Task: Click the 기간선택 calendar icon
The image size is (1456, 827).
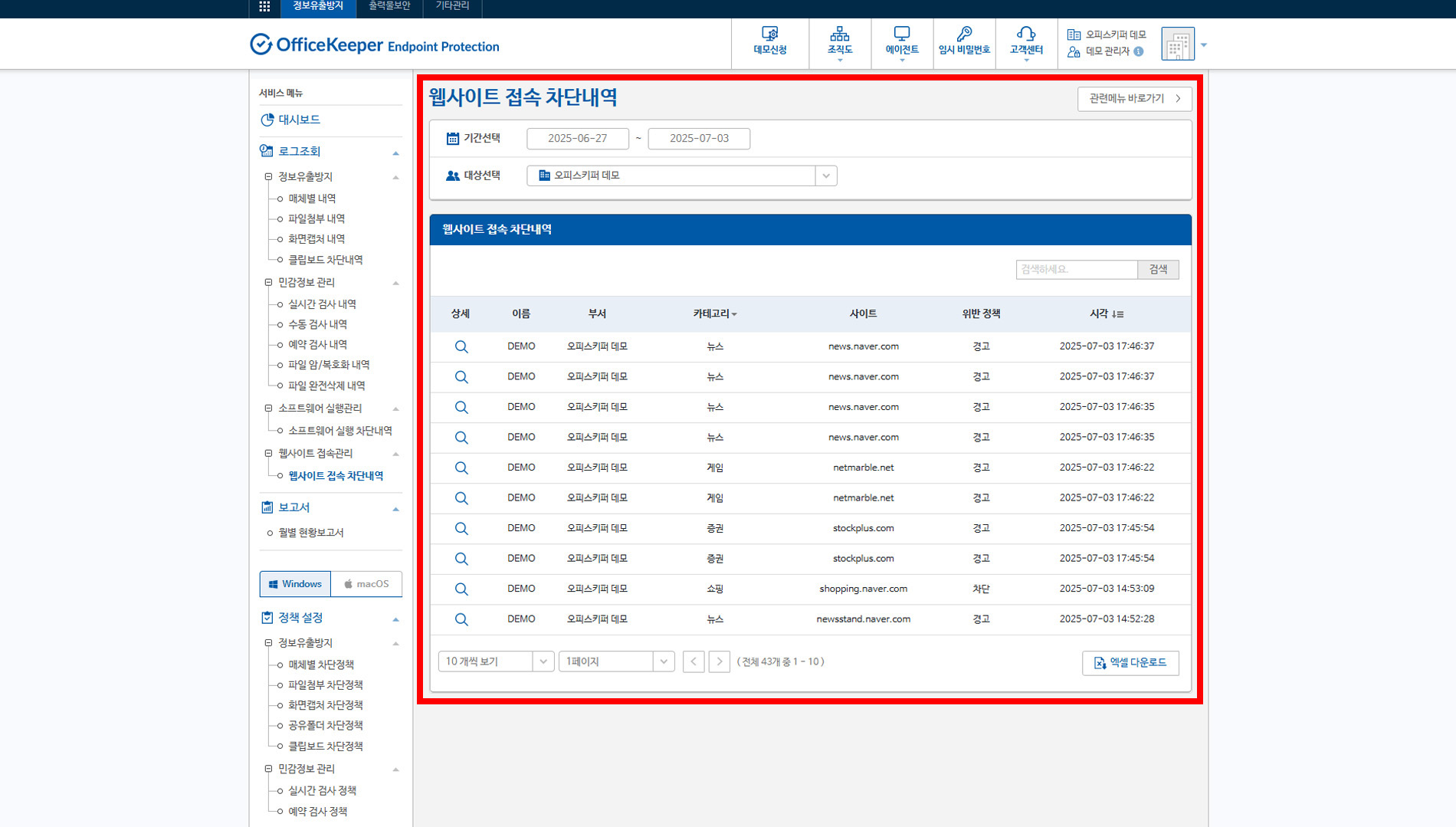Action: (x=453, y=139)
